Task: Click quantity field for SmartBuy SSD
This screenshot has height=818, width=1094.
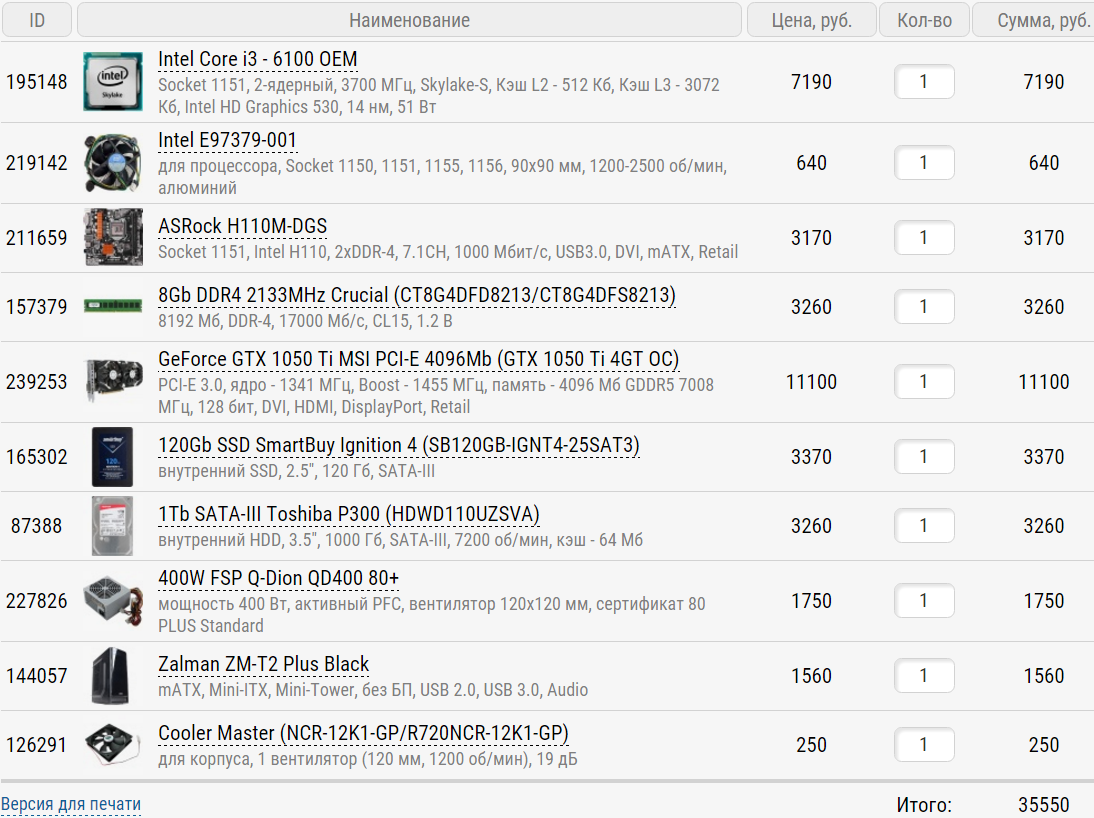Action: point(924,456)
